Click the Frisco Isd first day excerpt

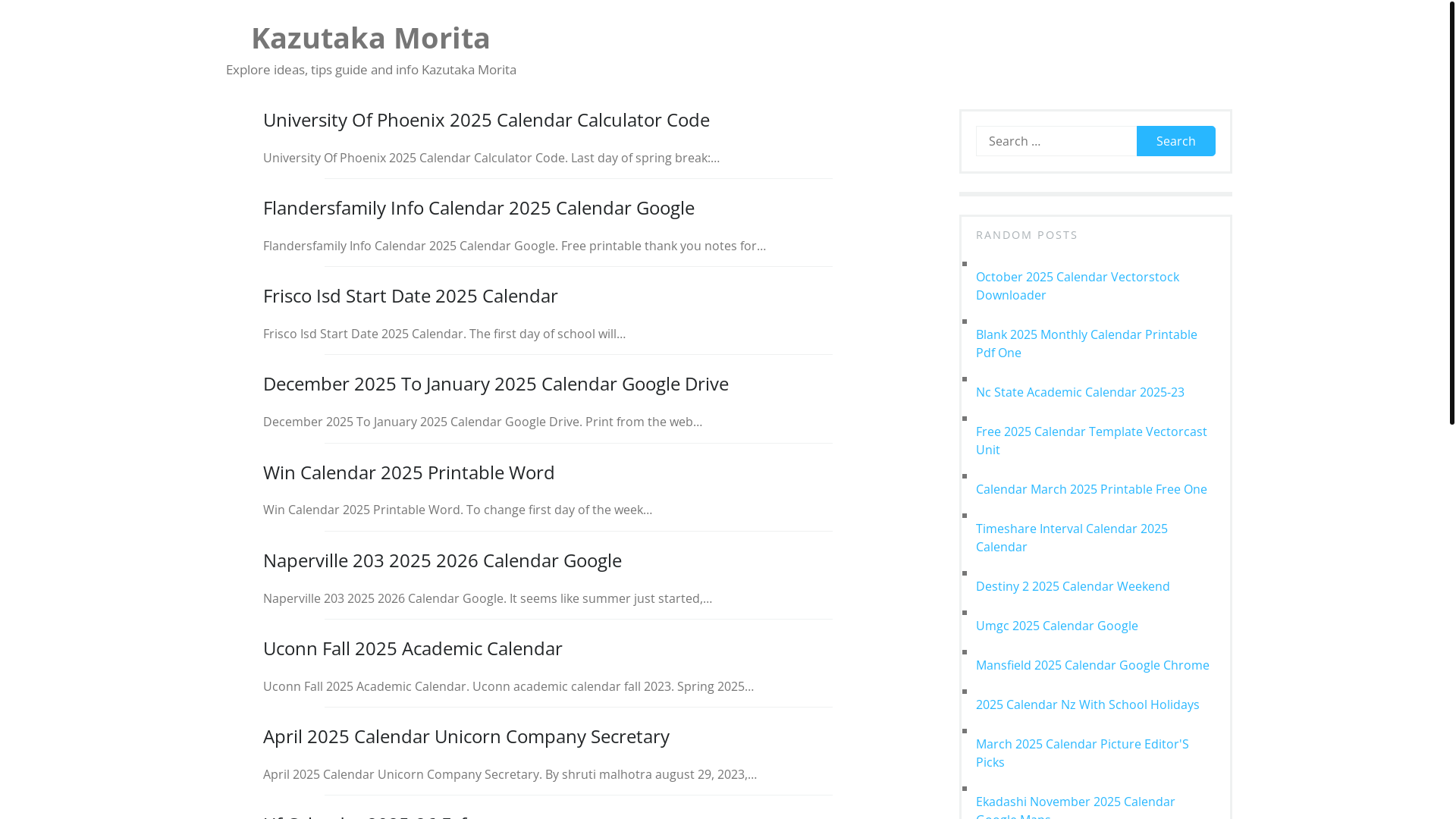(x=444, y=334)
